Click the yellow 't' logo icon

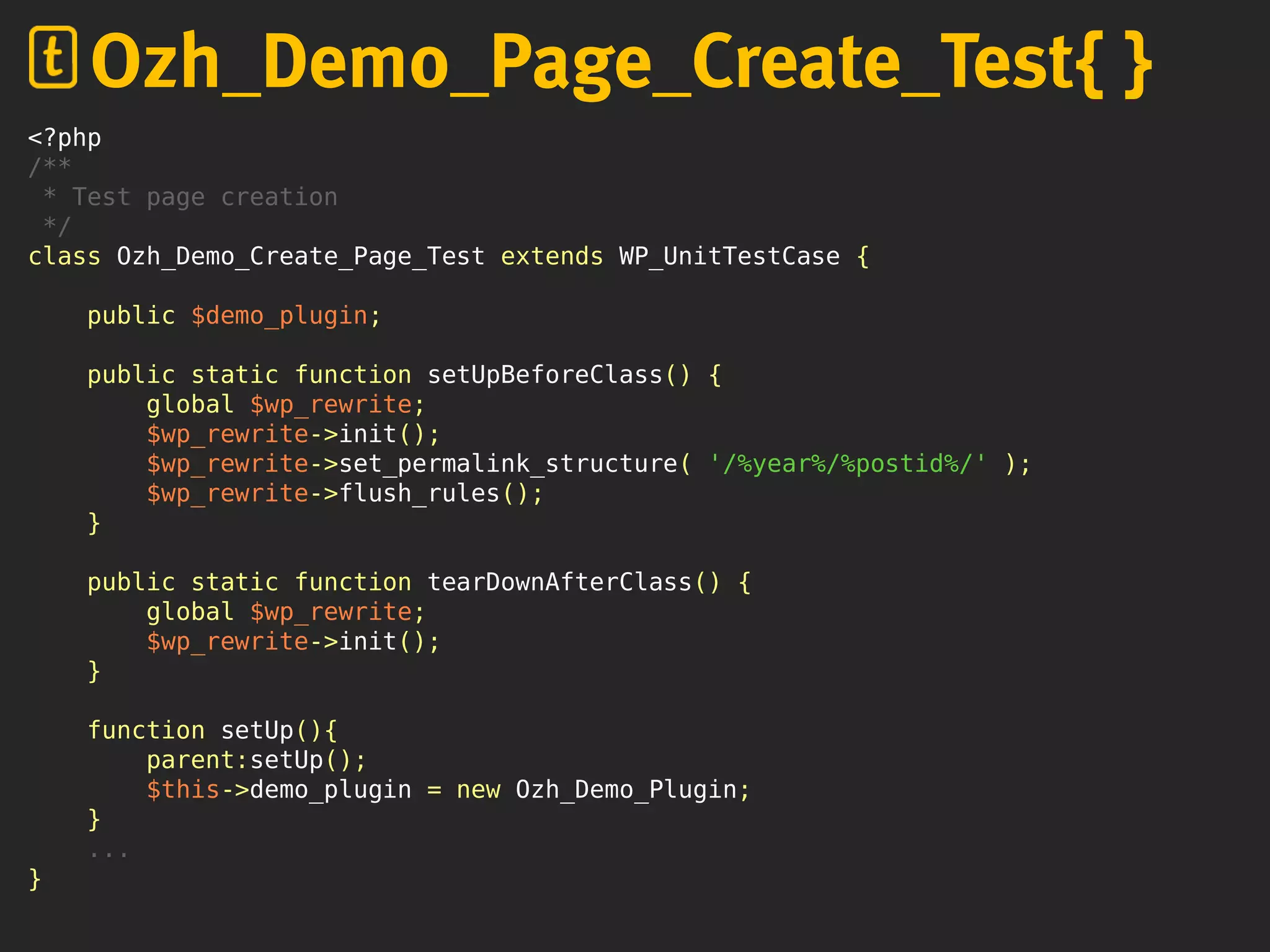click(x=53, y=57)
